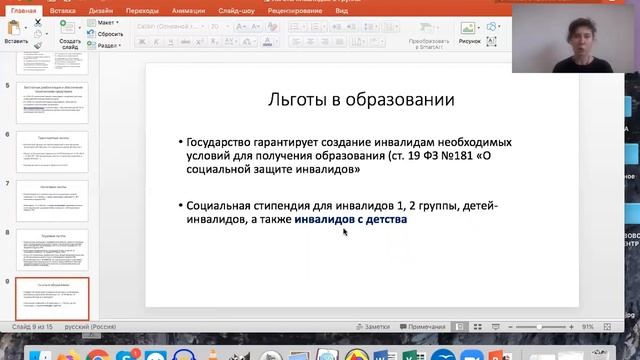Switch to the Рецензирование tab
Screen dimensions: 640x360
(295, 11)
